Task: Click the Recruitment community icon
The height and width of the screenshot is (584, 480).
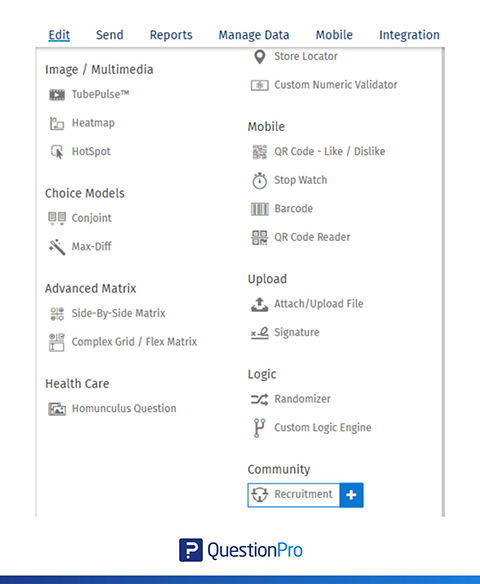Action: point(260,495)
